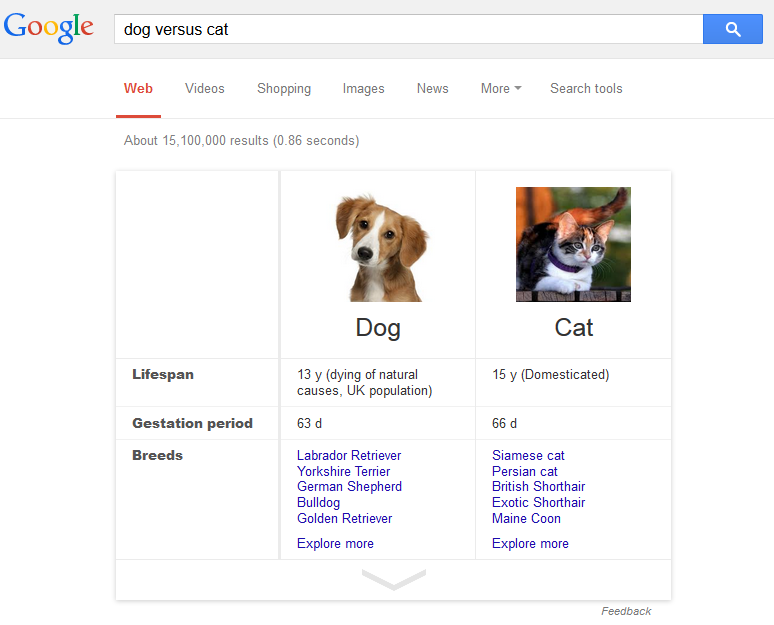The image size is (774, 625).
Task: Open the Siamese cat link
Action: [528, 455]
